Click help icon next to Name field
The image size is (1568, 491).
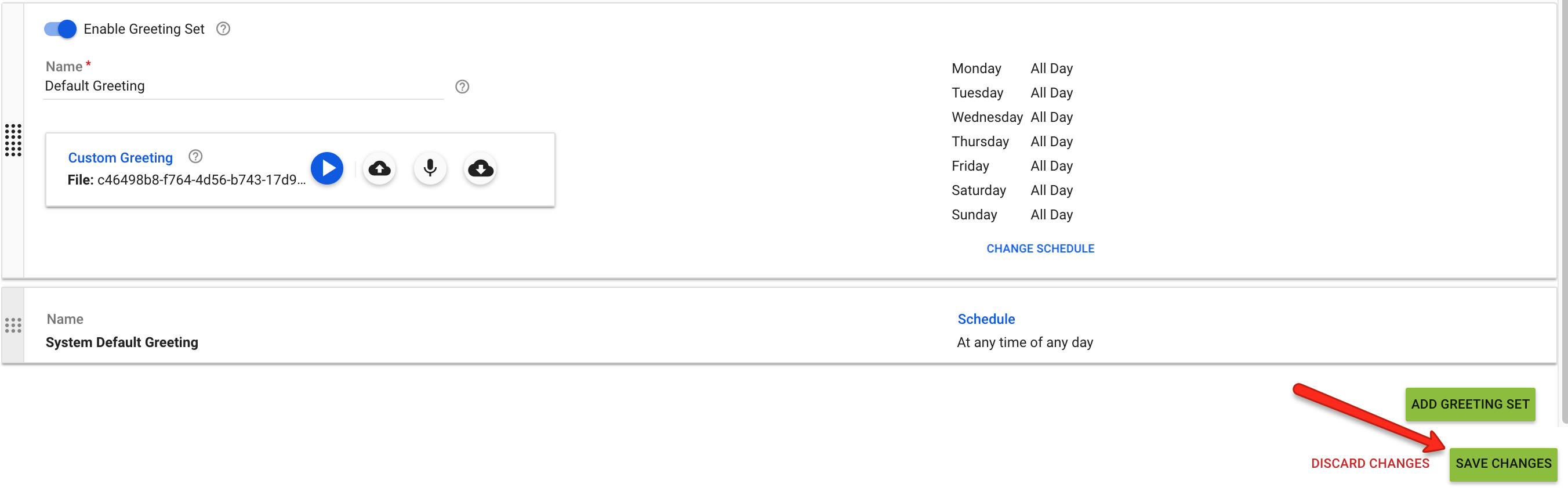tap(462, 86)
